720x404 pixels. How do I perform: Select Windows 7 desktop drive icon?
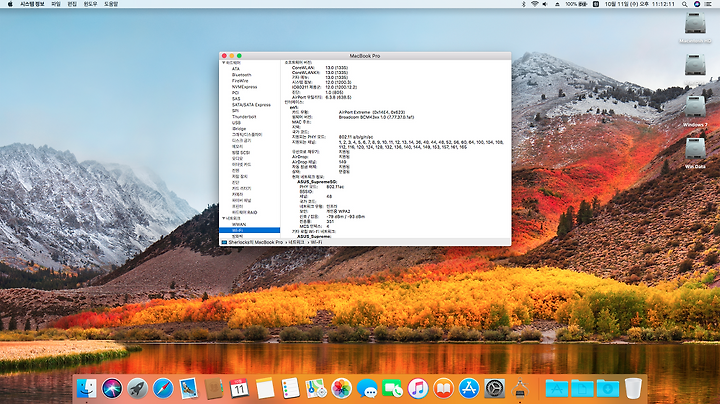click(x=695, y=111)
